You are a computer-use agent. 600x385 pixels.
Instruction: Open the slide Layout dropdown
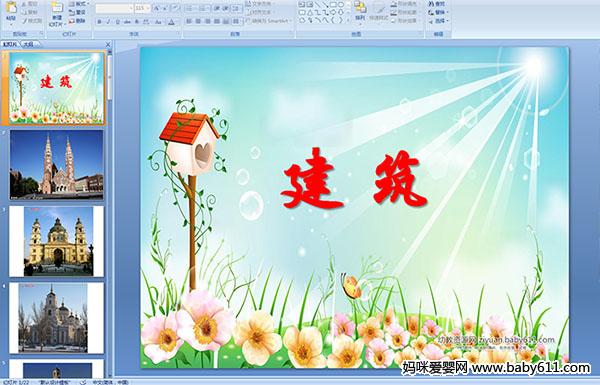pyautogui.click(x=78, y=4)
